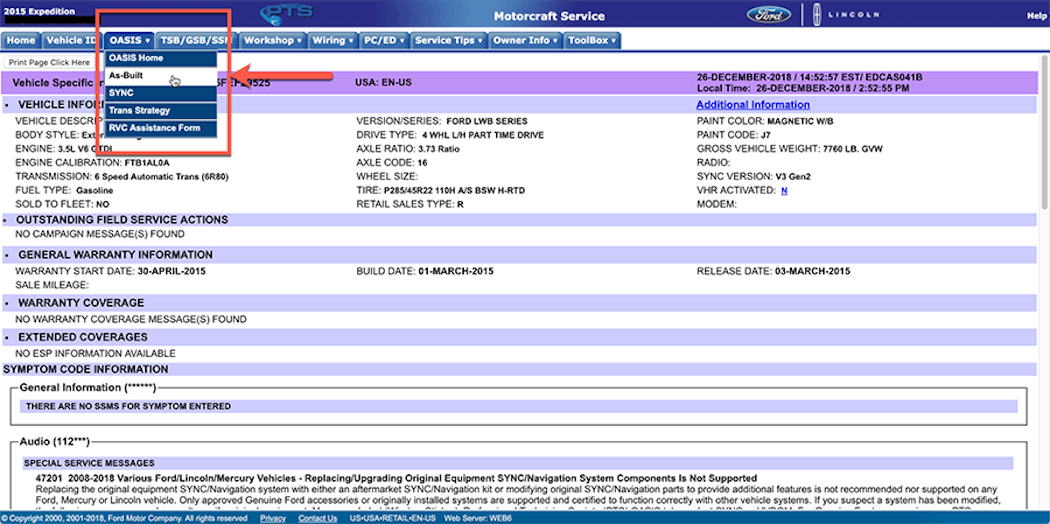Expand the Workshop dropdown

coord(272,41)
